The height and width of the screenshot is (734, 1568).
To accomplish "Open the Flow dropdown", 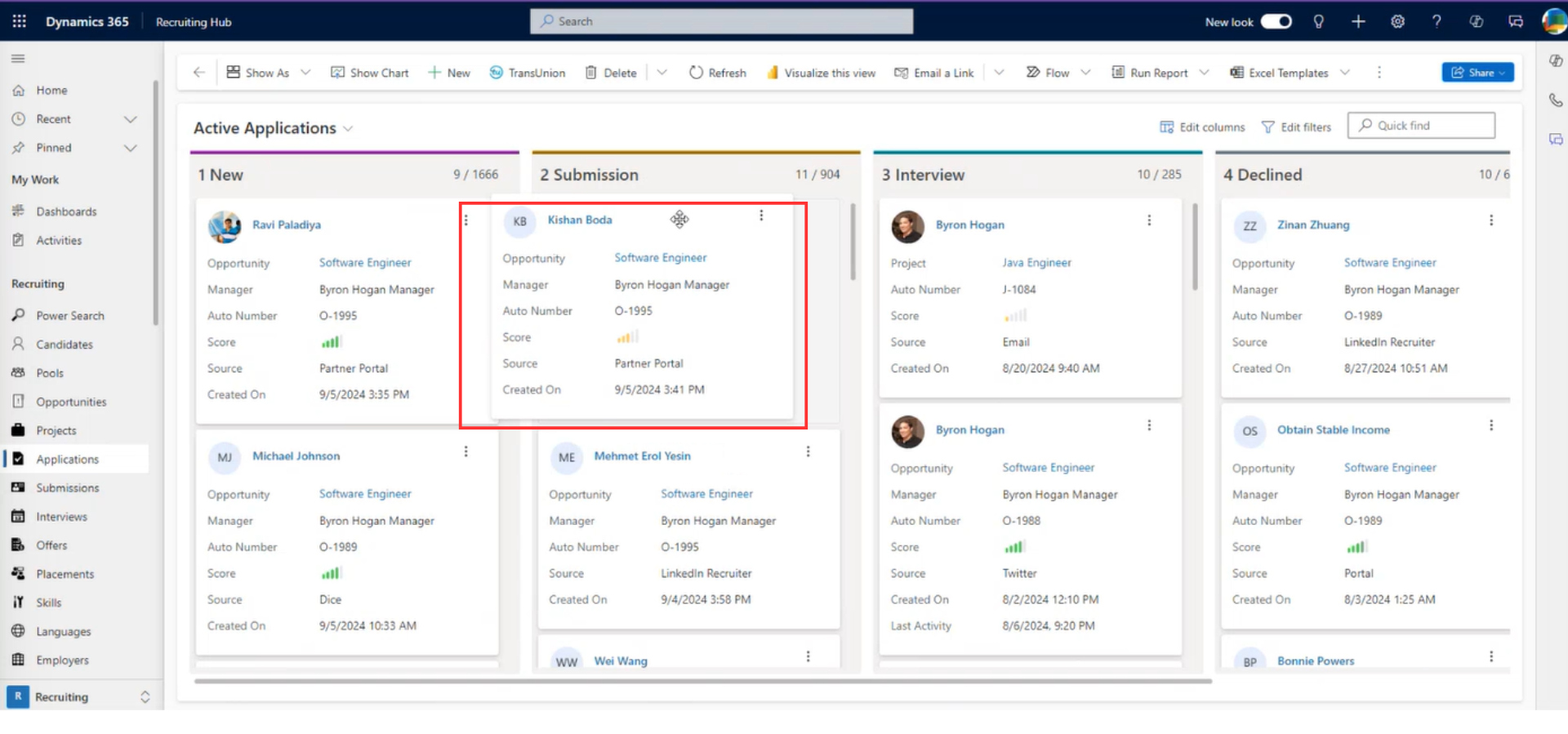I will pos(1058,73).
